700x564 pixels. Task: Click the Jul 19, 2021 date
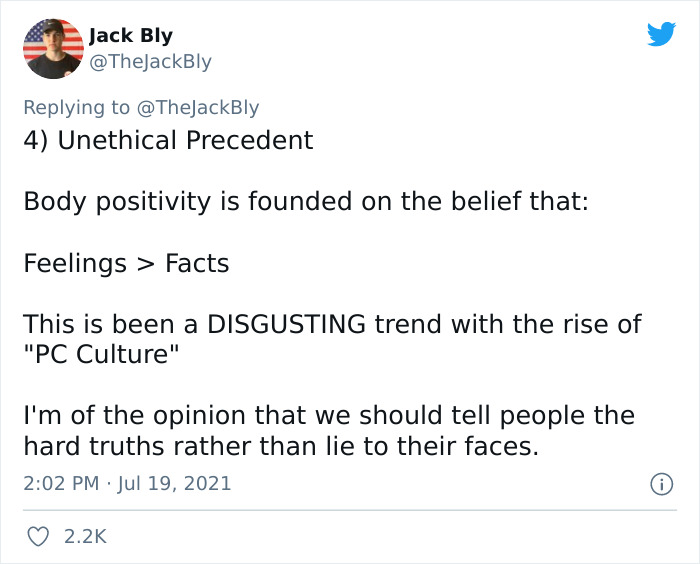coord(175,484)
